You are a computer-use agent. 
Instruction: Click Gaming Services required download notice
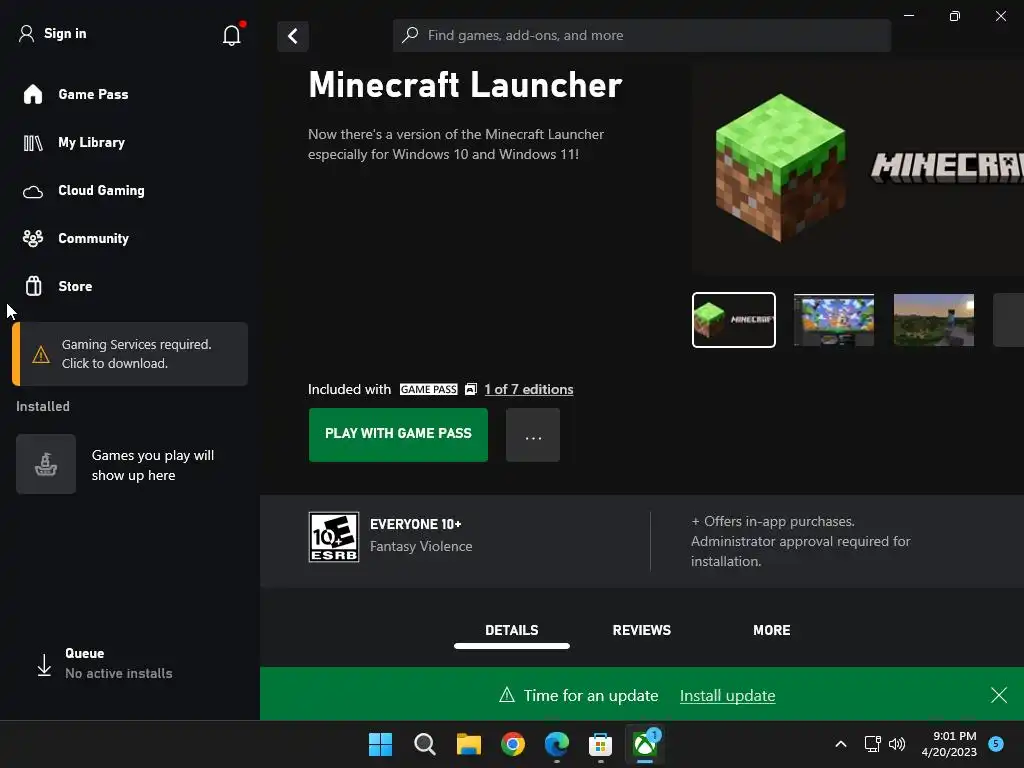[x=130, y=354]
